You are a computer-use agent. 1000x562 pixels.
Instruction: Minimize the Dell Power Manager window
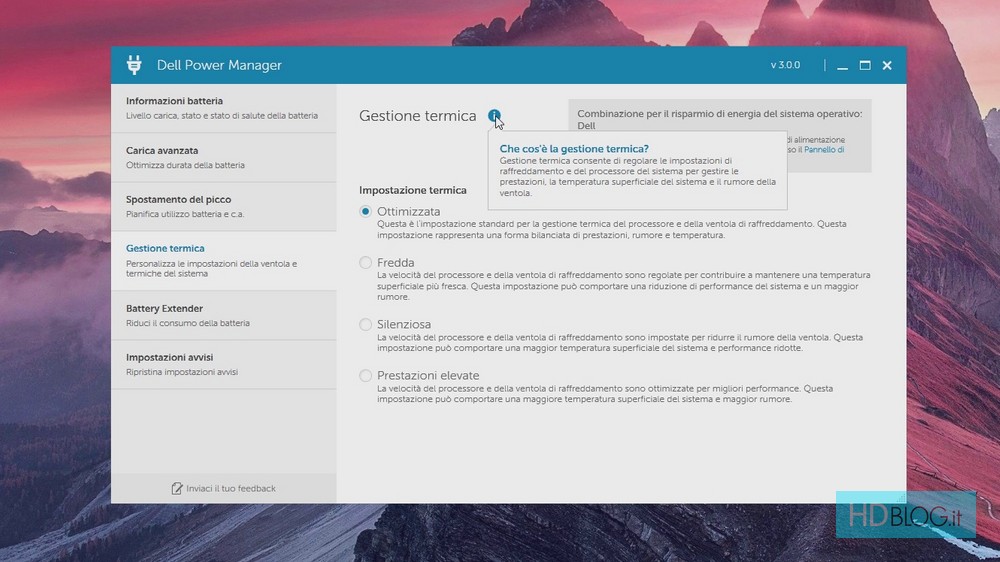[843, 66]
